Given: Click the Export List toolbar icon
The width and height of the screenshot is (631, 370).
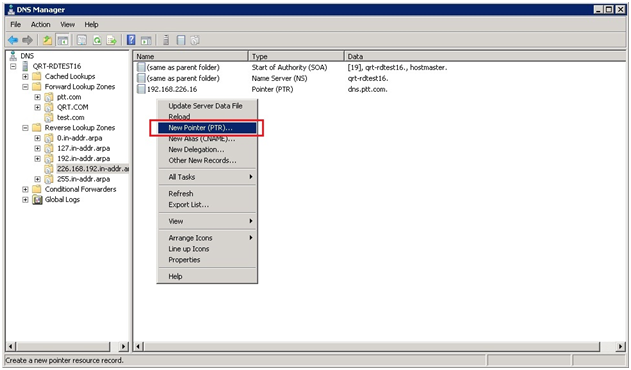Looking at the screenshot, I should pos(111,40).
